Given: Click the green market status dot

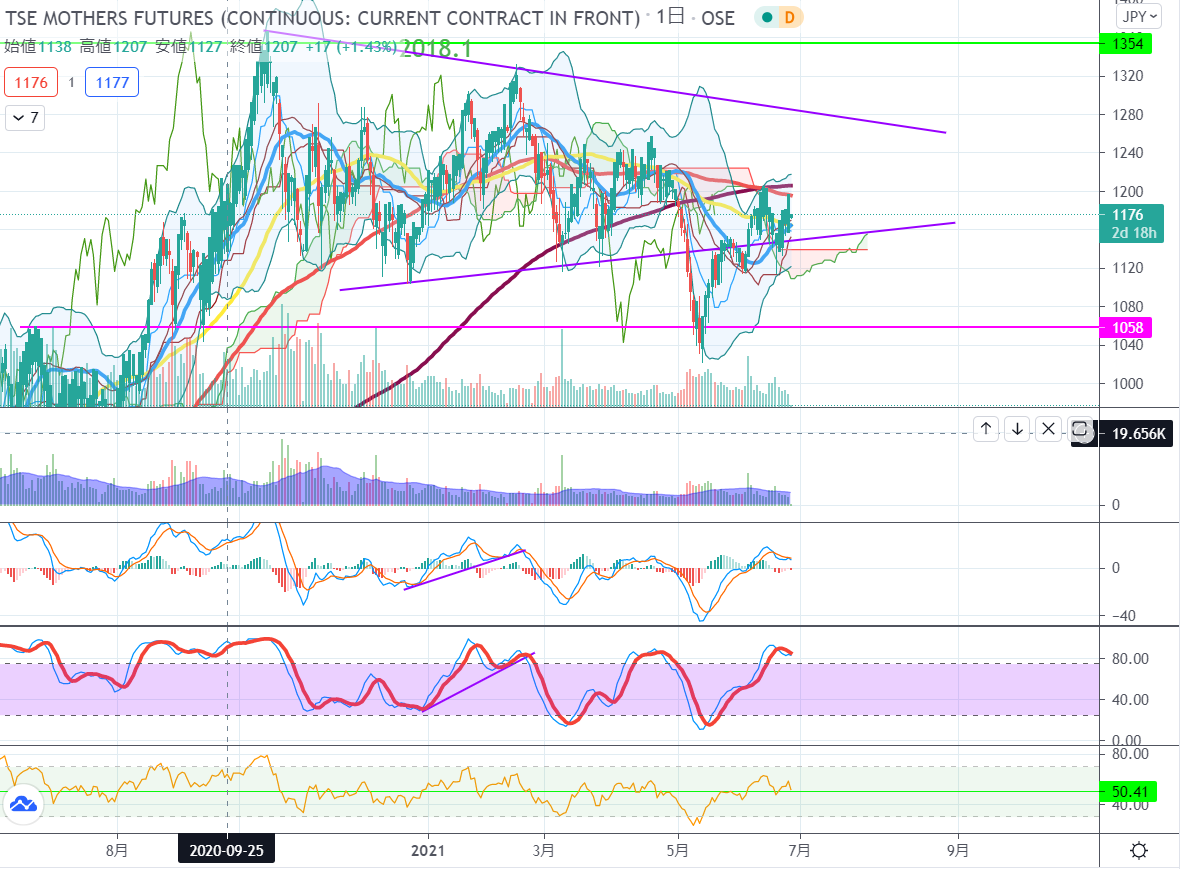Looking at the screenshot, I should pyautogui.click(x=767, y=17).
